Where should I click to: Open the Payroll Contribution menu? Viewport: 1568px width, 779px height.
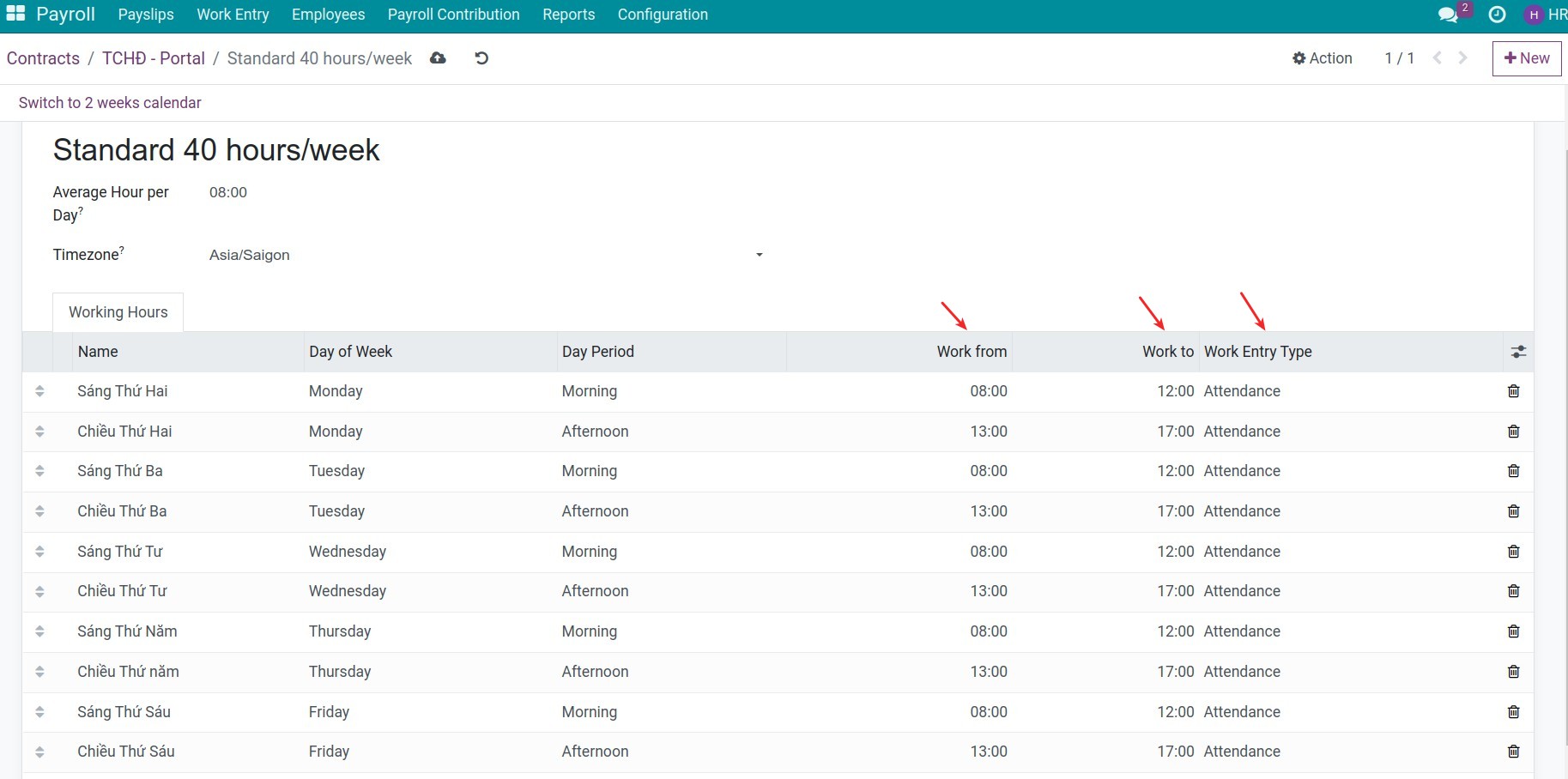point(453,15)
